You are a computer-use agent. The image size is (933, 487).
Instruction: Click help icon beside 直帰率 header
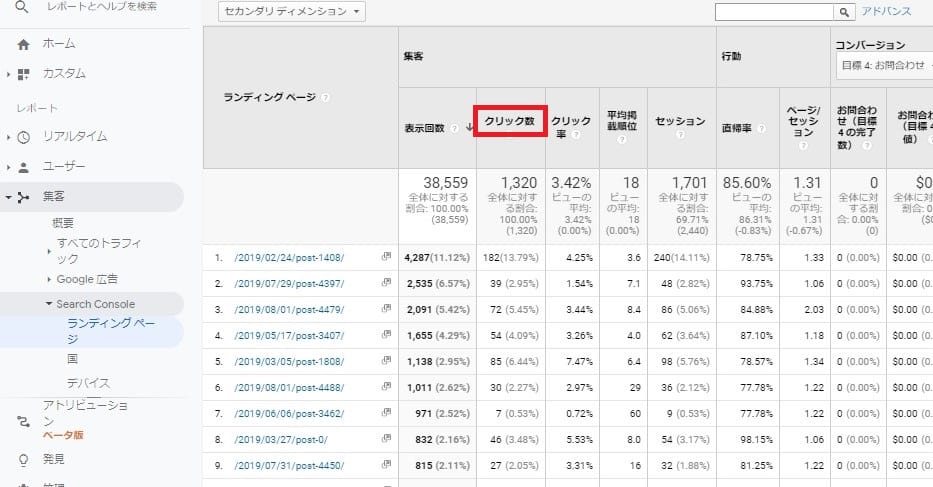(761, 128)
